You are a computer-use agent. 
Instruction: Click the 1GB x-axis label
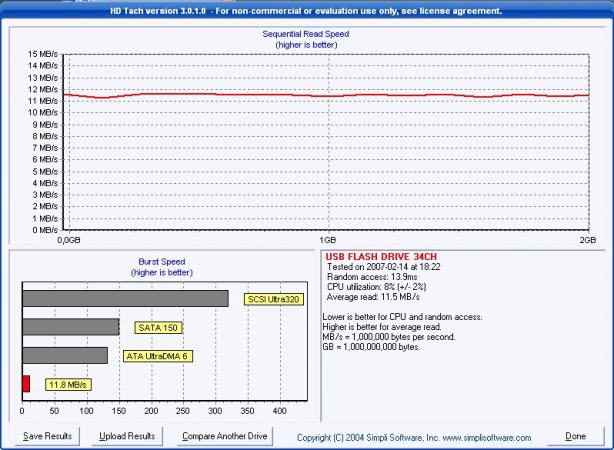(x=328, y=240)
